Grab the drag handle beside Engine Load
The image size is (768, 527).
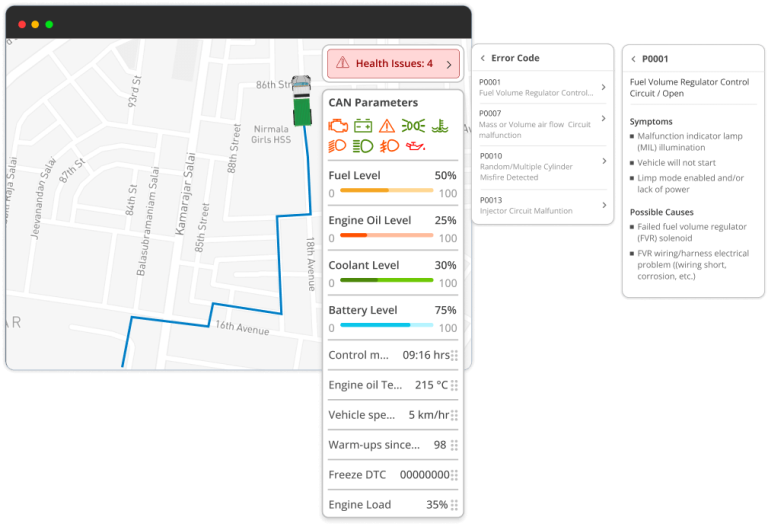[454, 505]
